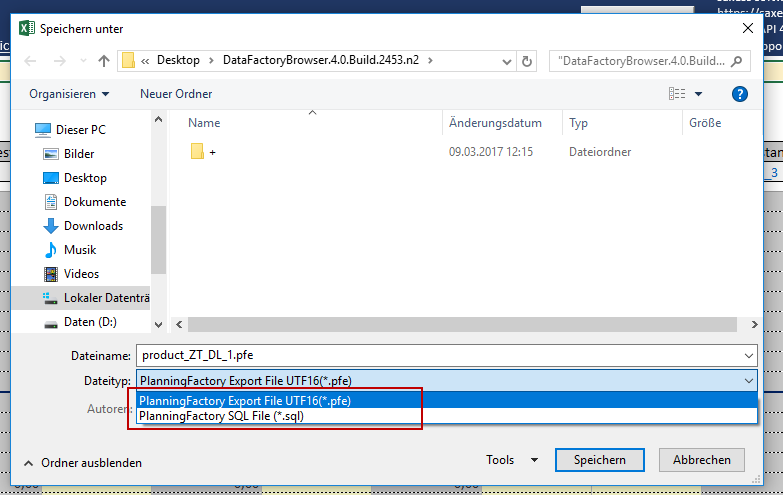Click the Up one level arrow
Image resolution: width=783 pixels, height=495 pixels.
(104, 61)
